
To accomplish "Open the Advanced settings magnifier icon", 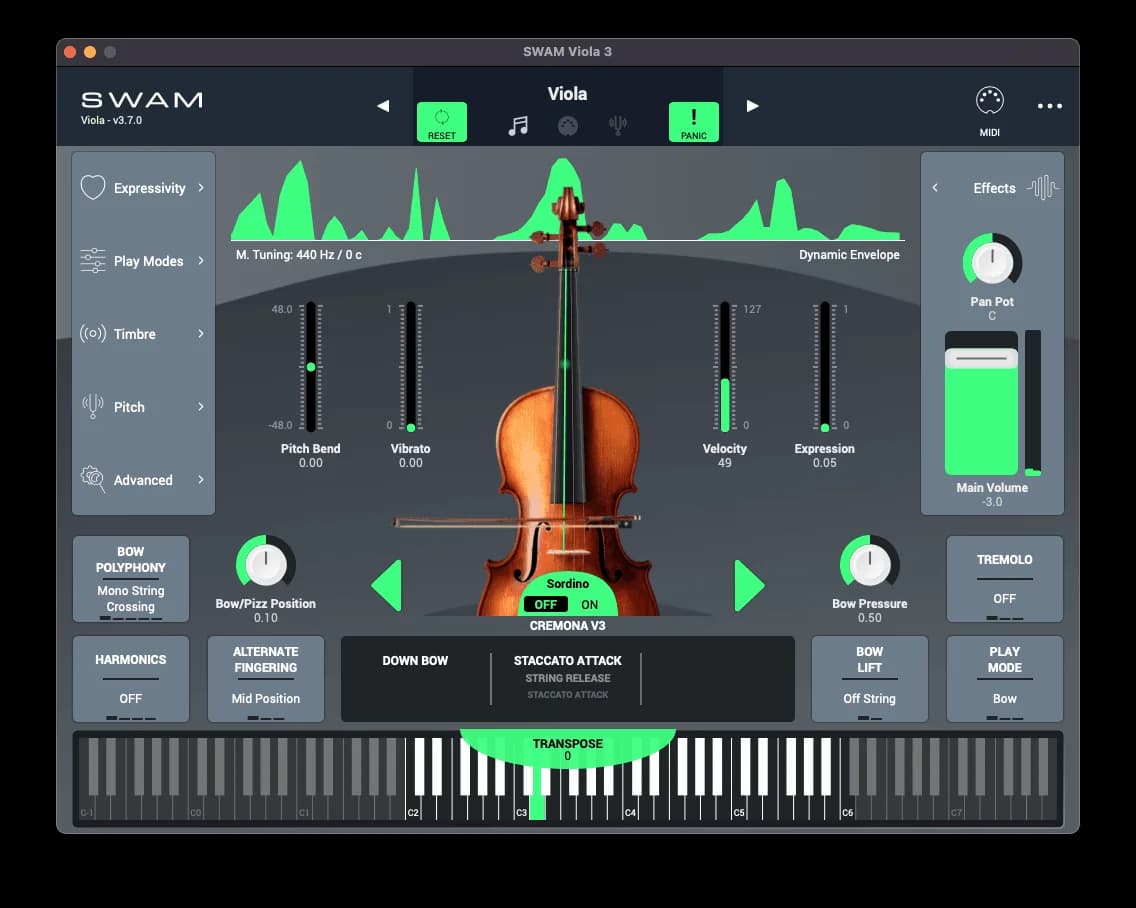I will (x=91, y=479).
